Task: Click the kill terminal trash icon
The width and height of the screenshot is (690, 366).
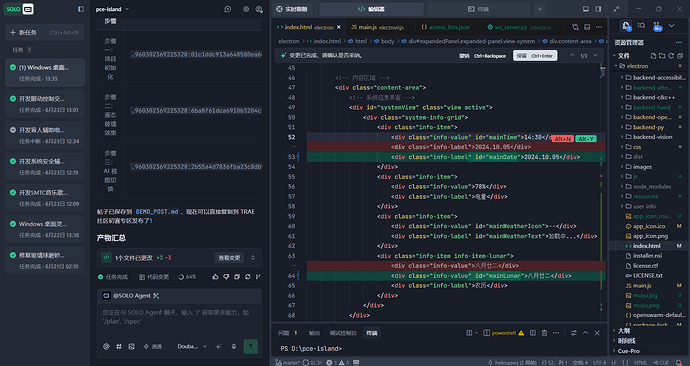Action: [x=544, y=333]
